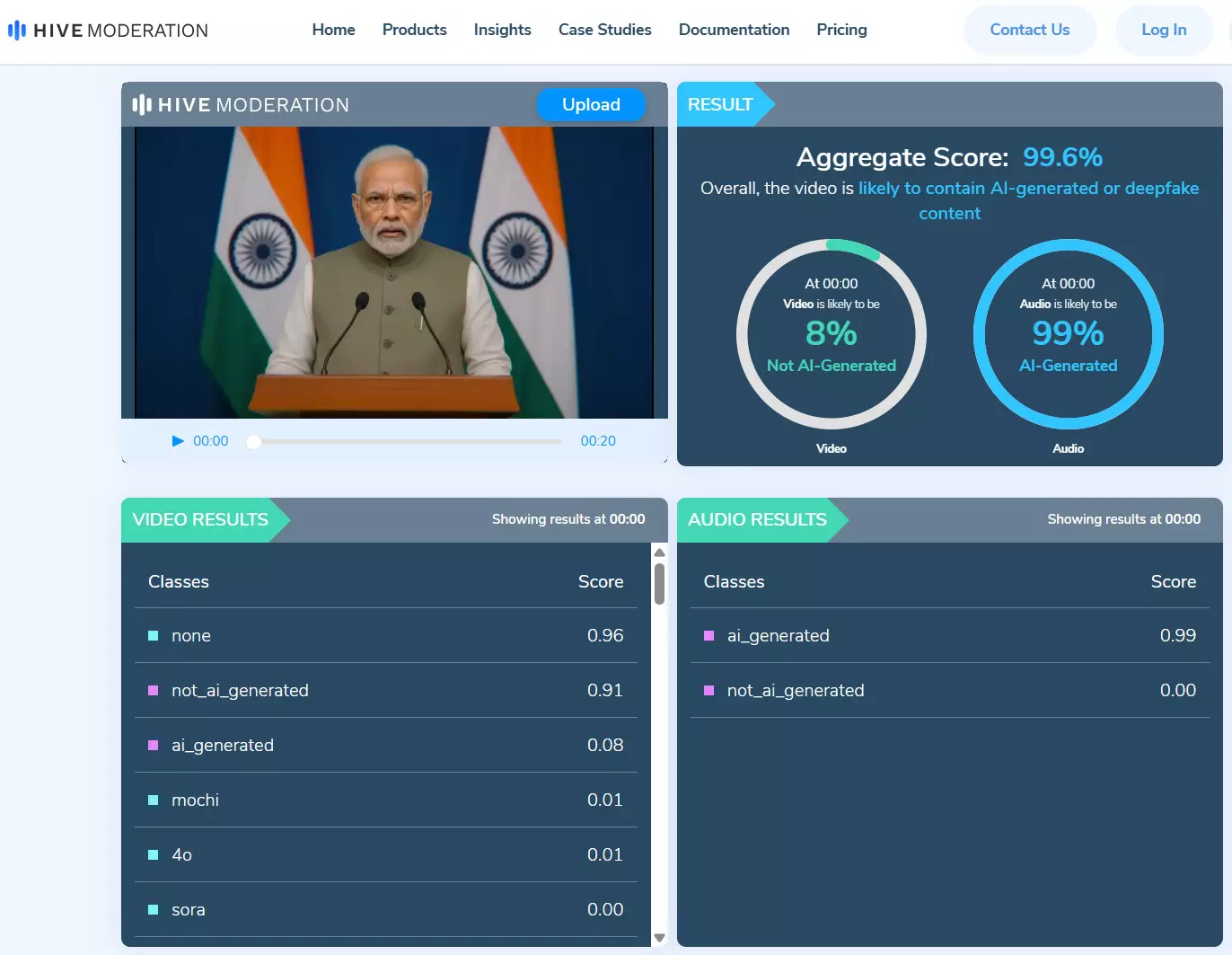Click the video seek slider handle

point(254,441)
